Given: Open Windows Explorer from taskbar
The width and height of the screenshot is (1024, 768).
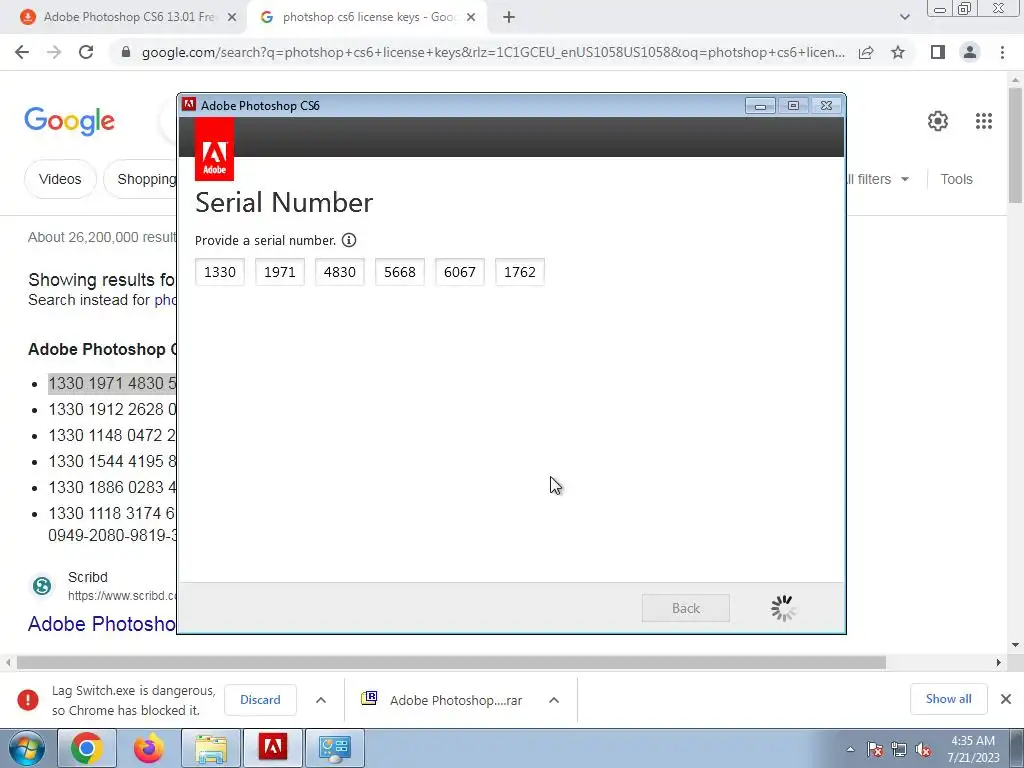Looking at the screenshot, I should point(211,748).
